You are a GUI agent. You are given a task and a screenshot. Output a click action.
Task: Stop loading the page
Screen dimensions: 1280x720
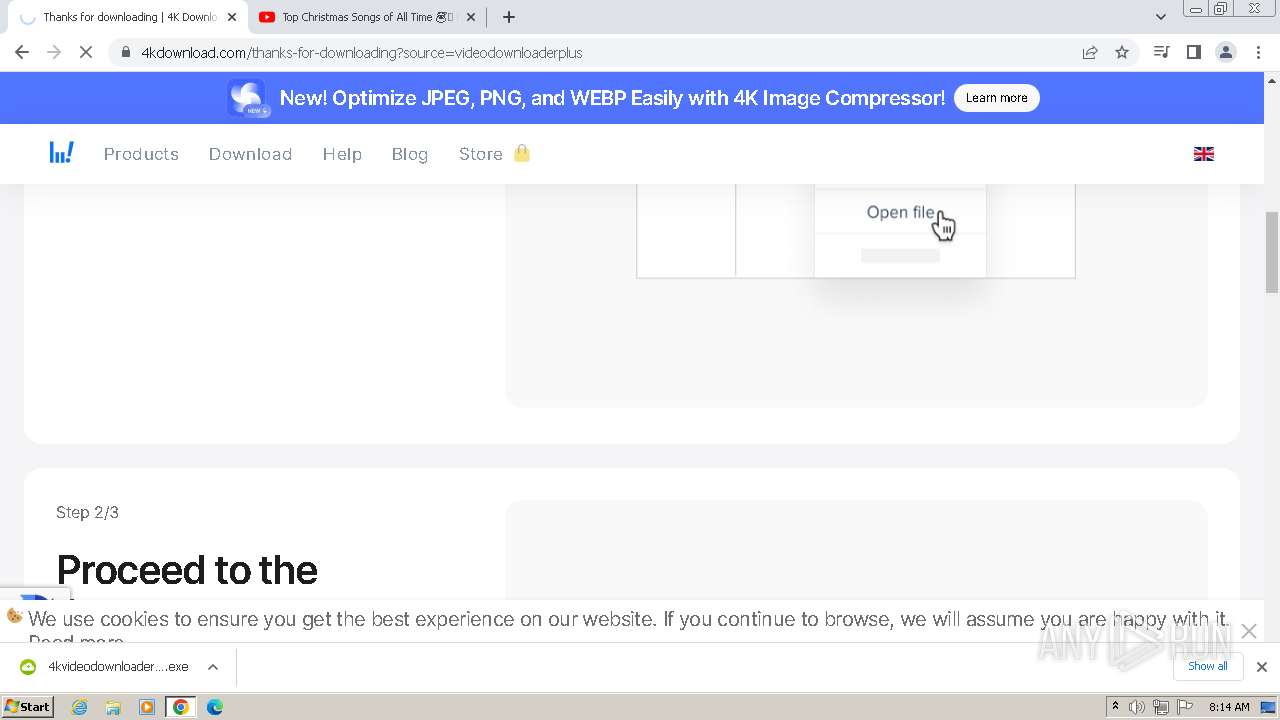[86, 52]
